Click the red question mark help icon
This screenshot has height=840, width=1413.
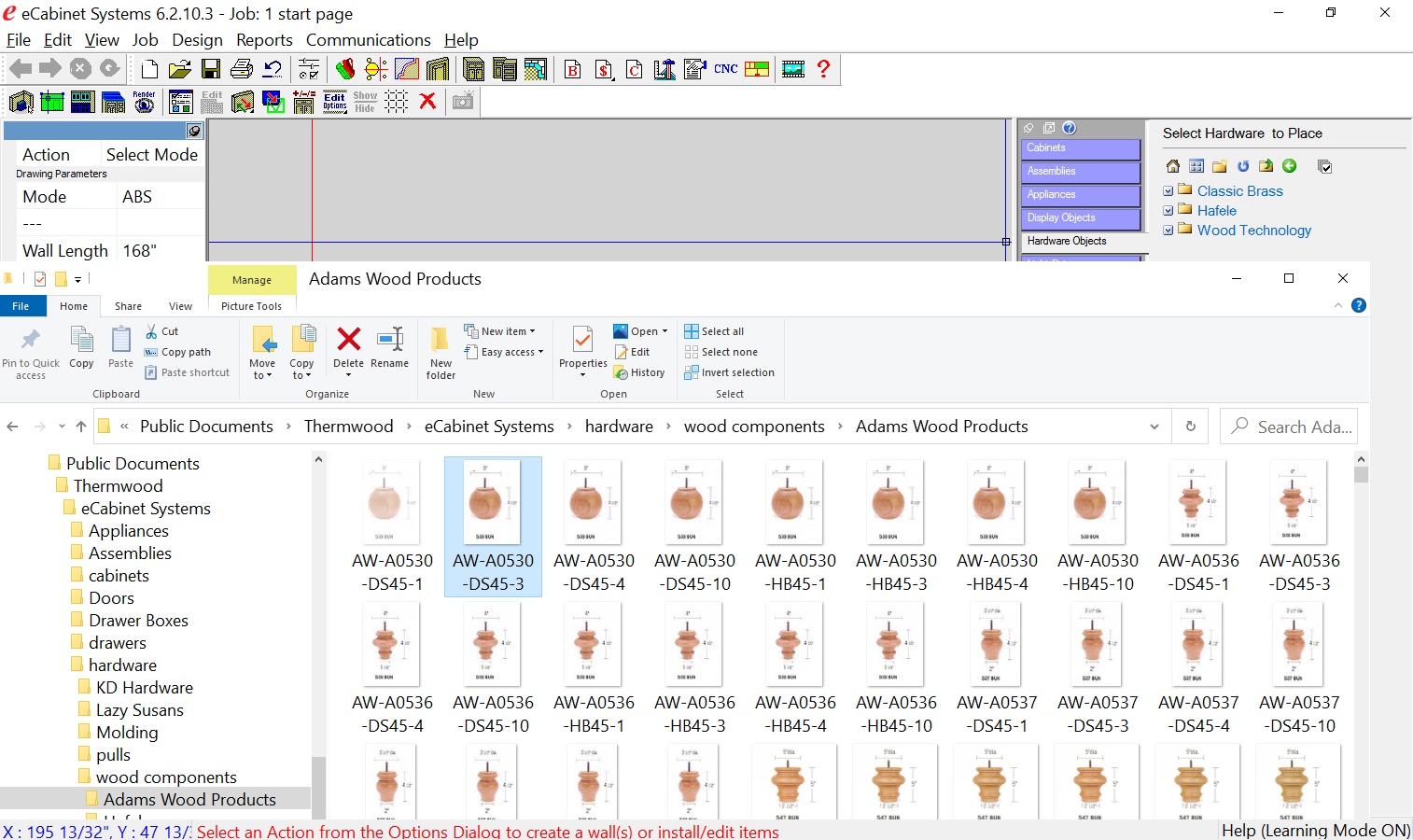point(823,69)
